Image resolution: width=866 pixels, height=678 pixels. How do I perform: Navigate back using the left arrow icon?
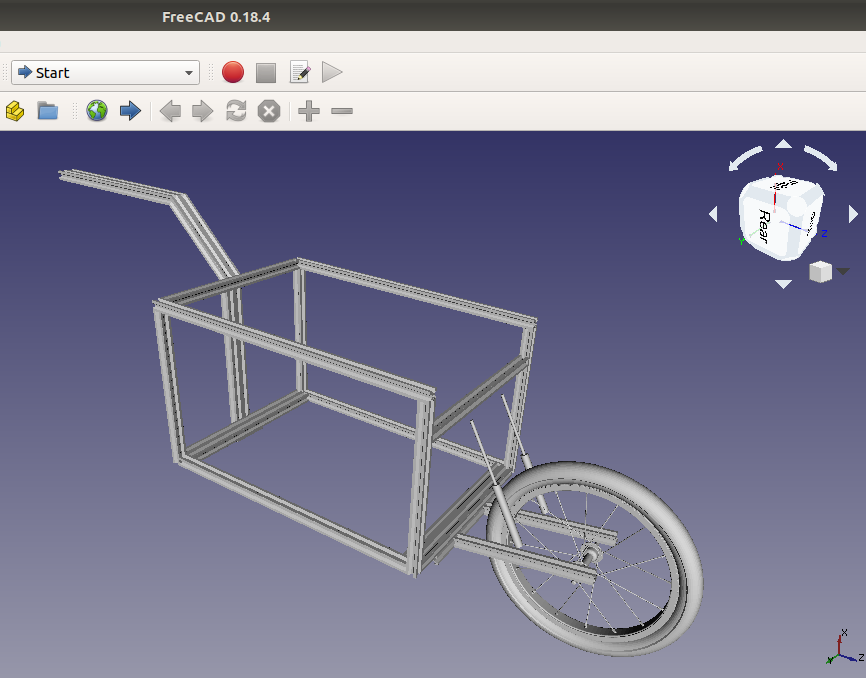coord(170,111)
